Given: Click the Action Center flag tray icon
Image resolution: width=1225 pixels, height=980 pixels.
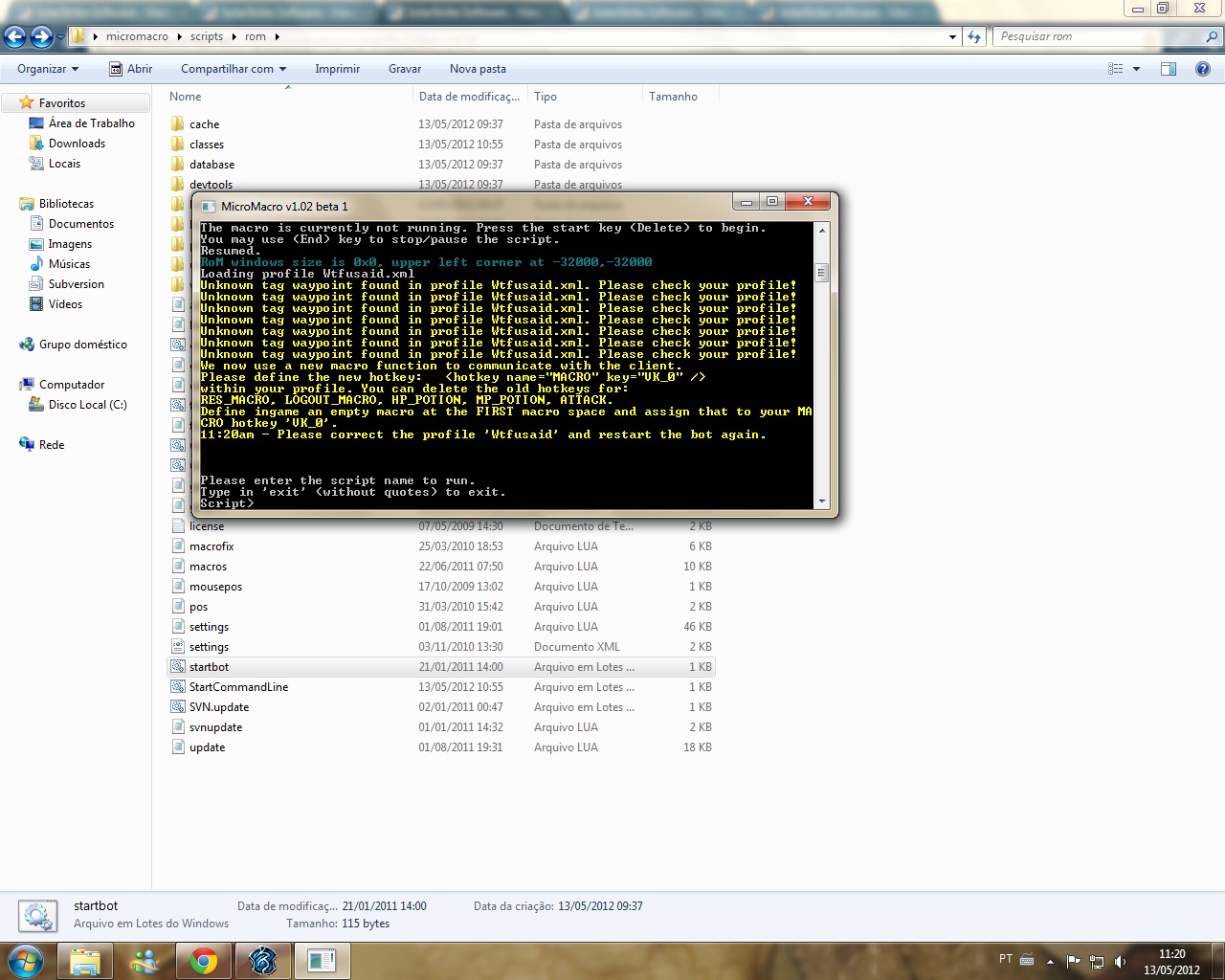Looking at the screenshot, I should coord(1073,961).
